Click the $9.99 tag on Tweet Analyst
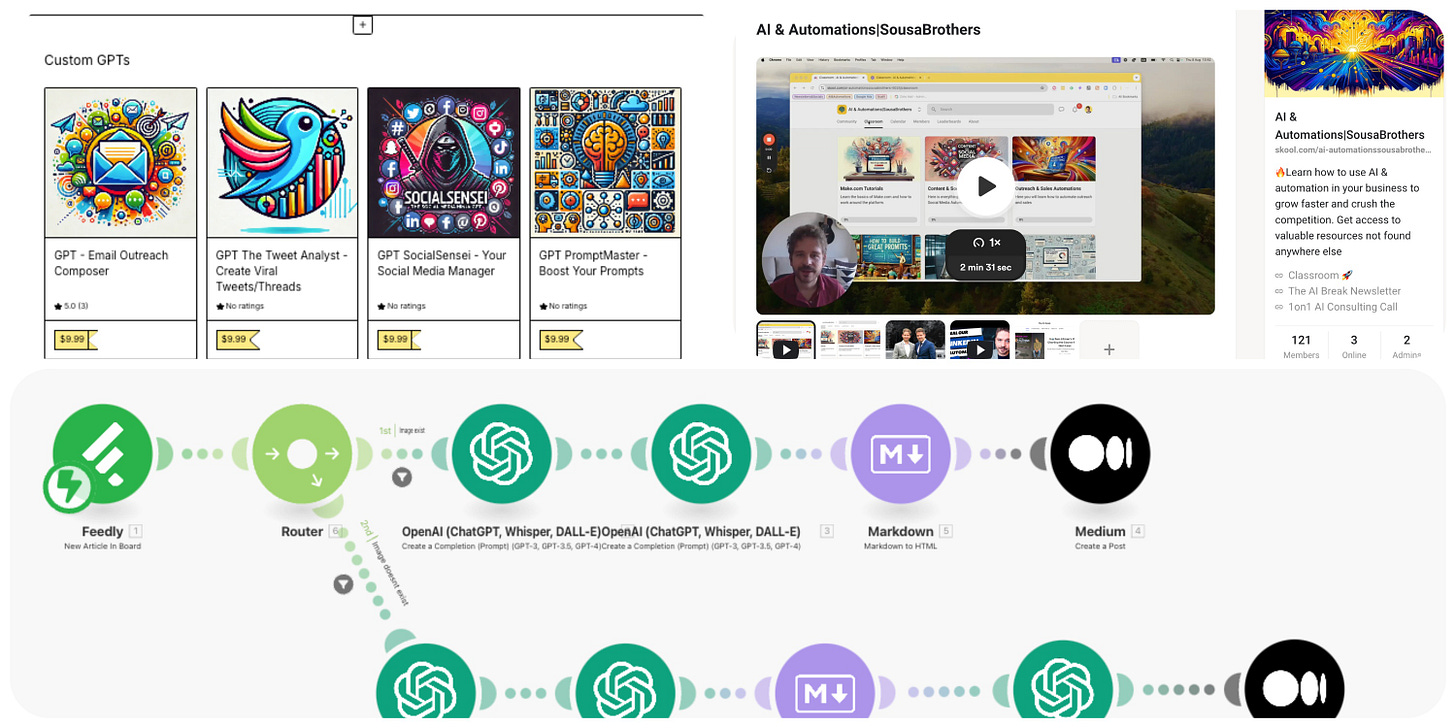 (237, 339)
